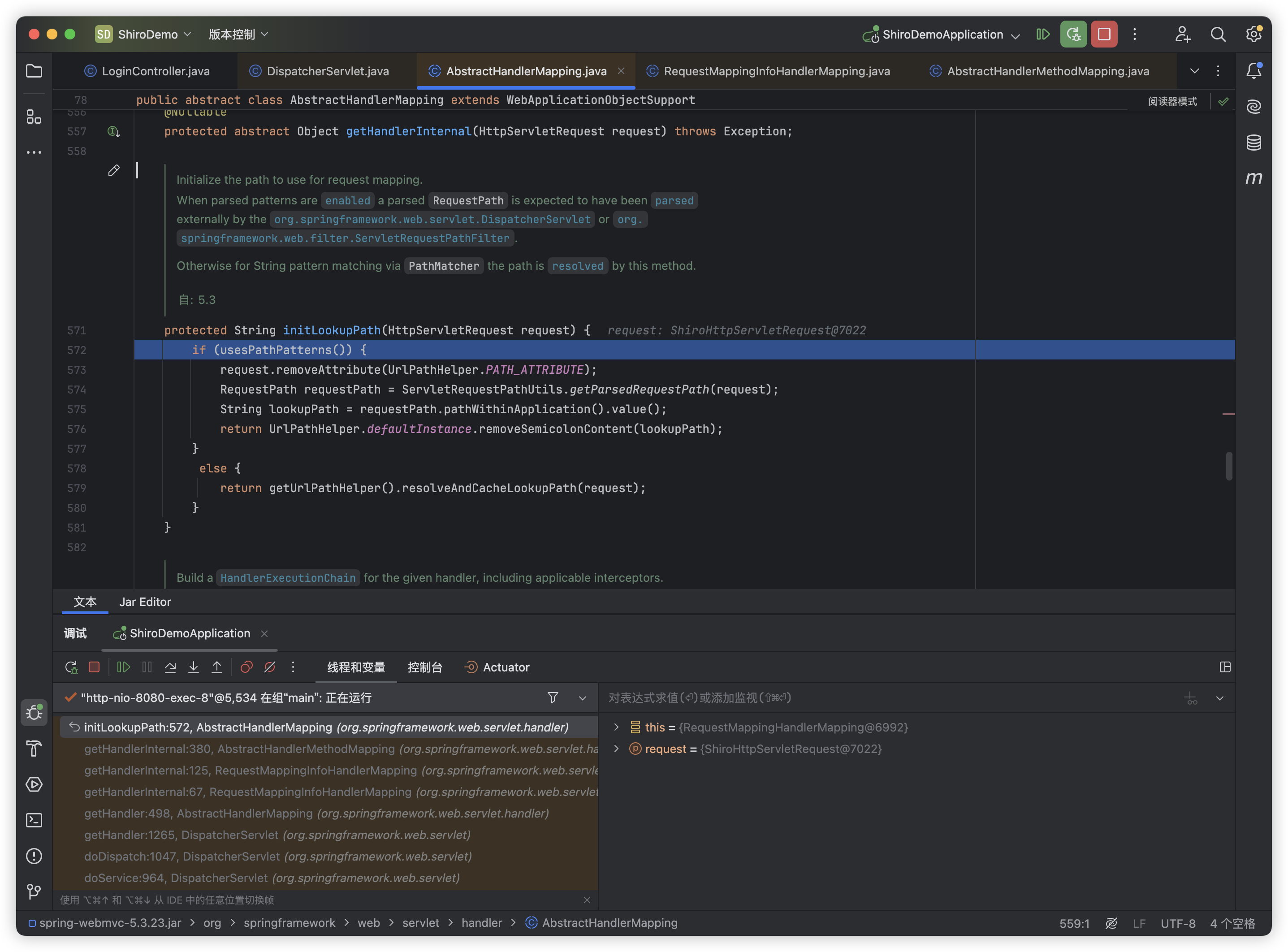Image resolution: width=1288 pixels, height=952 pixels.
Task: Click Step Over in debug toolbar
Action: (170, 667)
